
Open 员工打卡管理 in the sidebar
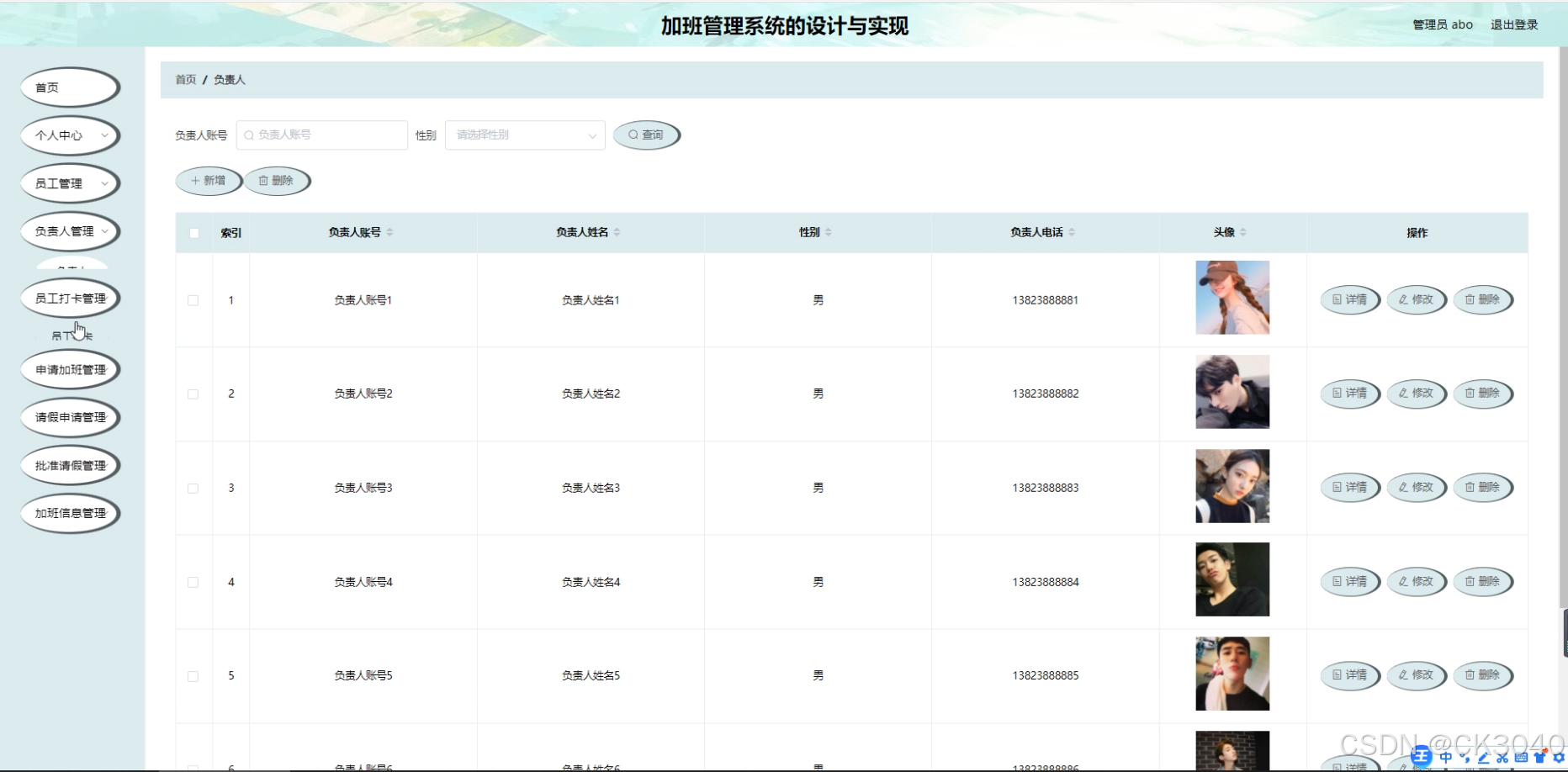pyautogui.click(x=70, y=297)
